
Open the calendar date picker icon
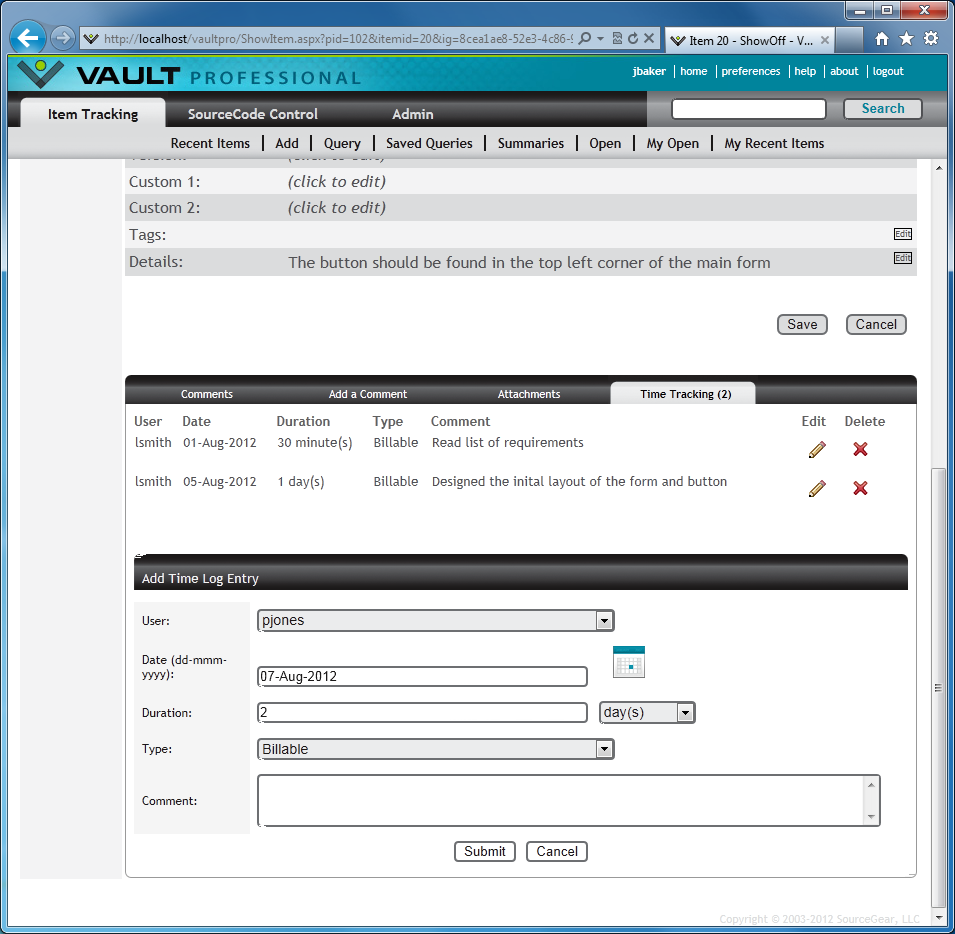pos(629,662)
